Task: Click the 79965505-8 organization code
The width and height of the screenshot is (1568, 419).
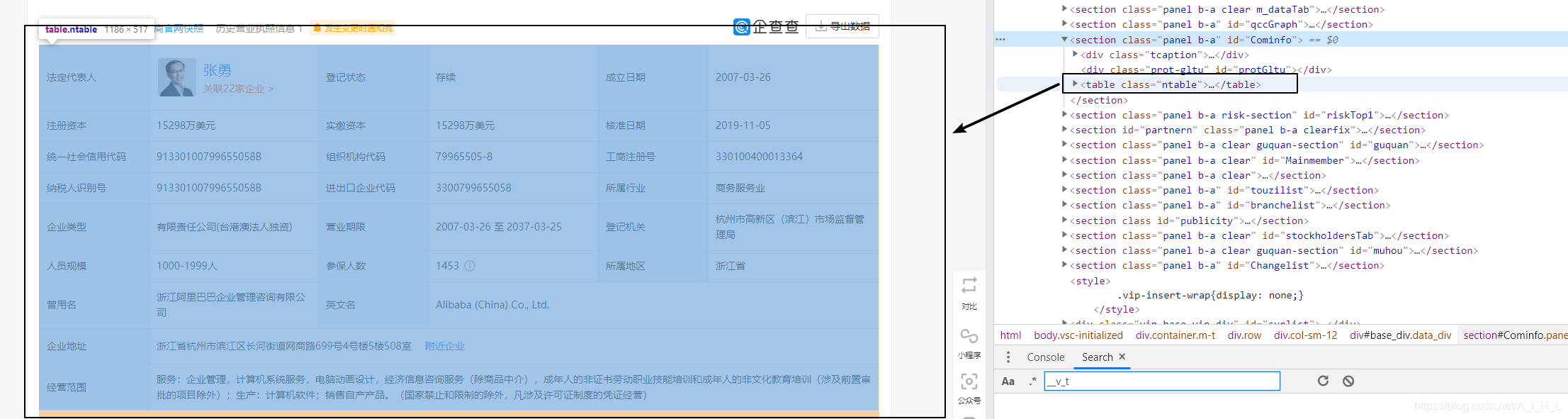Action: click(x=464, y=157)
